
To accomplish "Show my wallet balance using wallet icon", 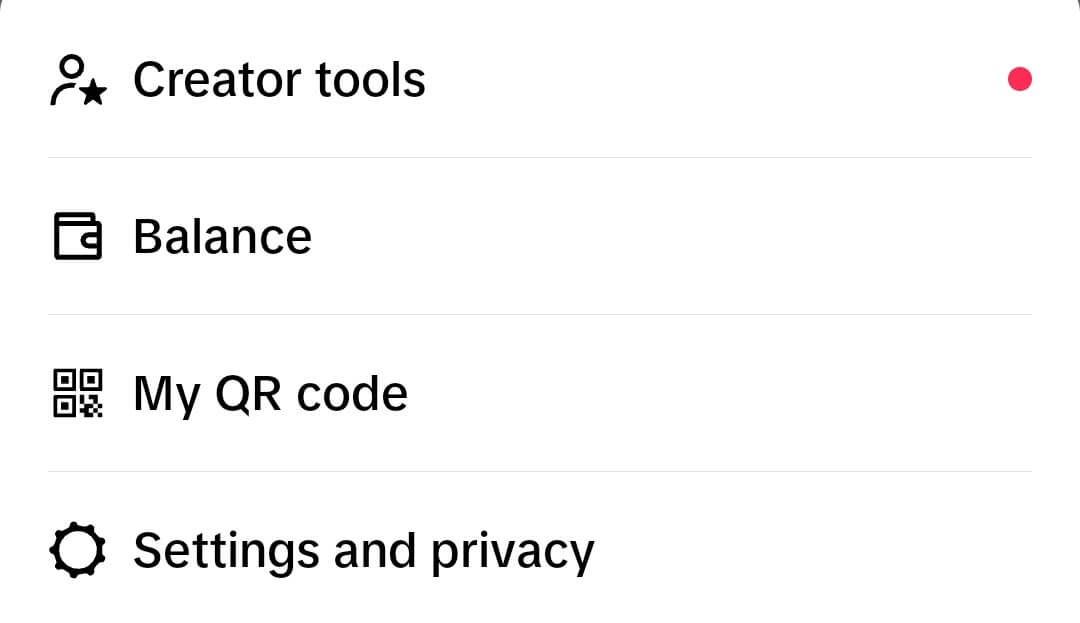I will pos(78,236).
